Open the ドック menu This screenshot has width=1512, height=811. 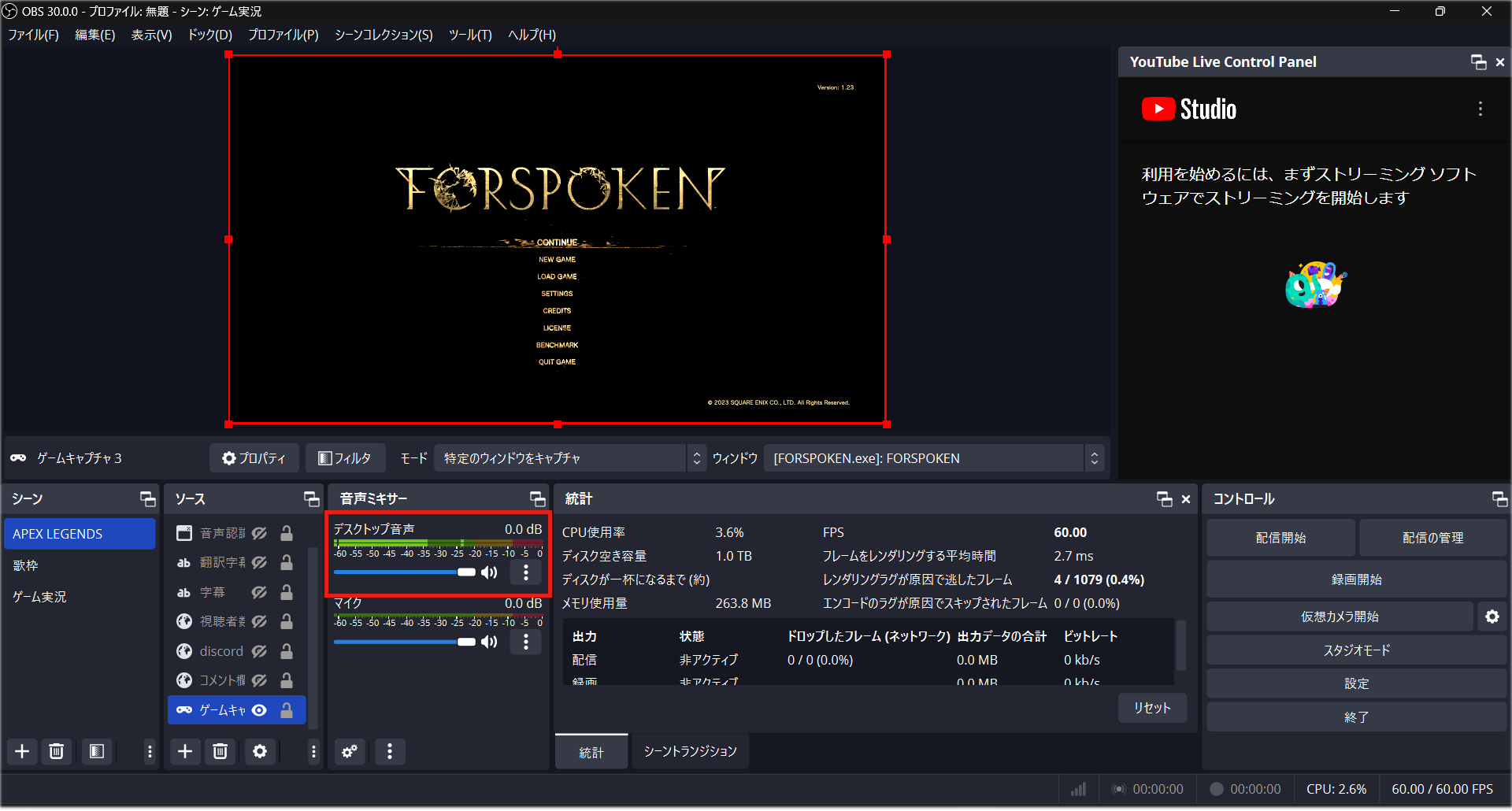pyautogui.click(x=209, y=35)
